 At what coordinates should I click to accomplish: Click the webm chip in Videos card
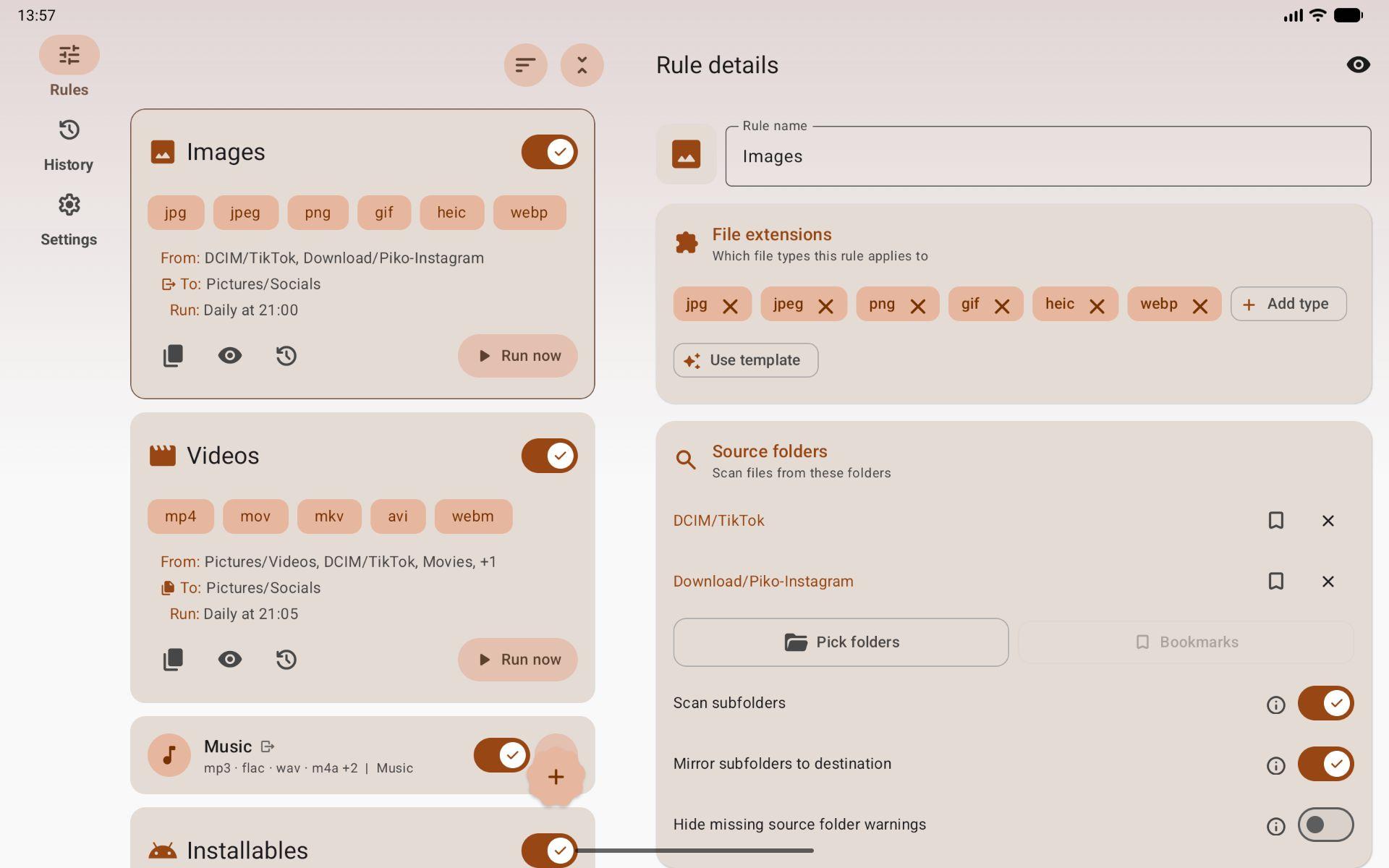[x=473, y=516]
